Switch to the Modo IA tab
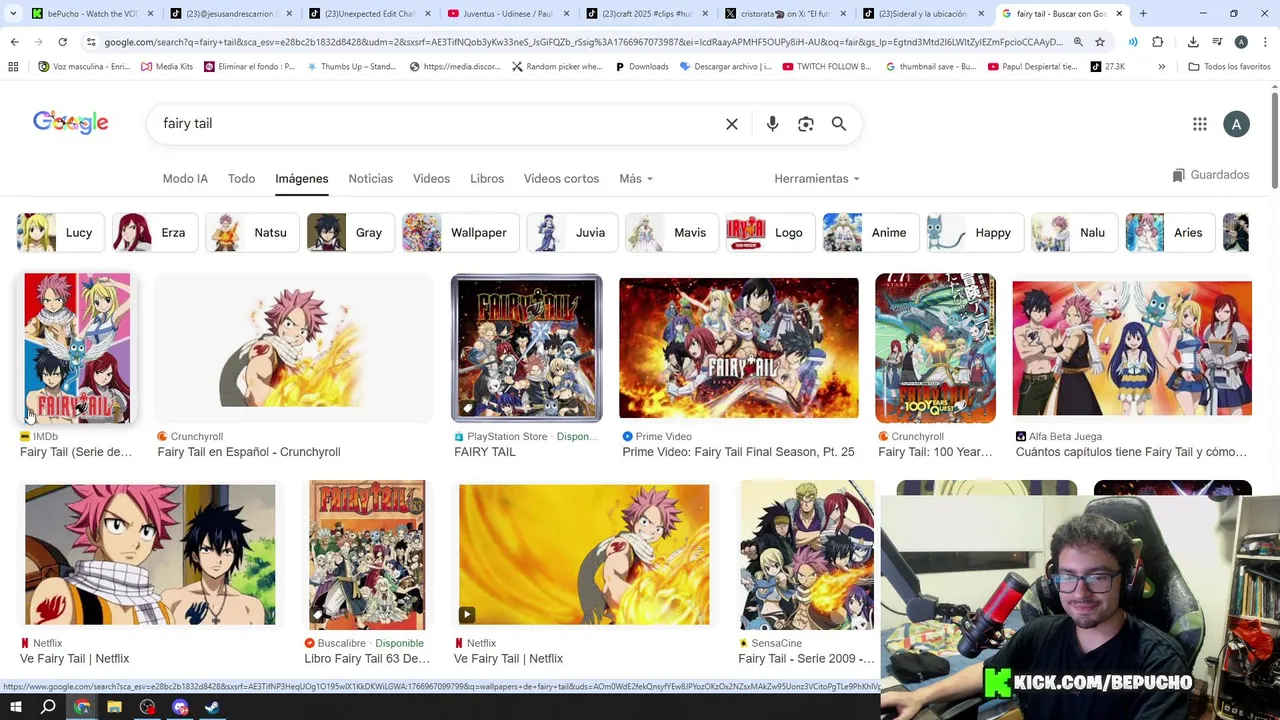1280x720 pixels. (x=185, y=178)
